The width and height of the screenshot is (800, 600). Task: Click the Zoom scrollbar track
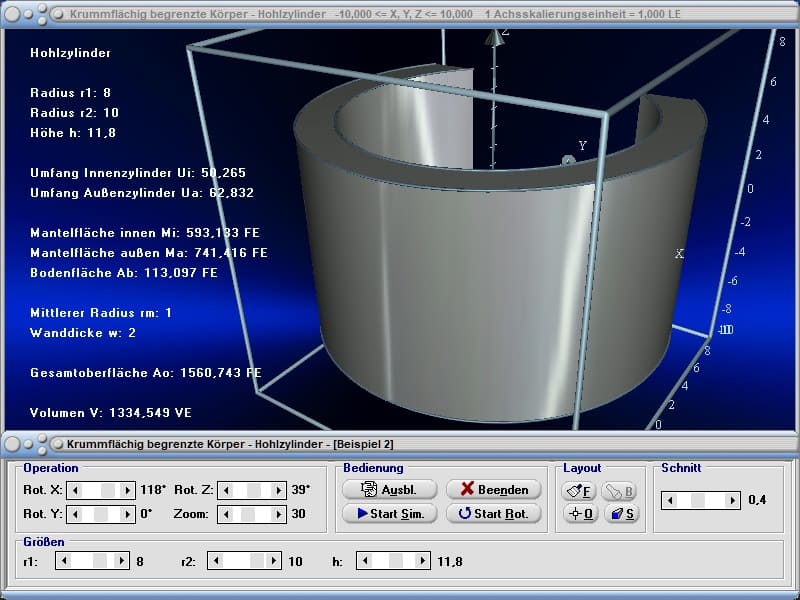pyautogui.click(x=252, y=514)
